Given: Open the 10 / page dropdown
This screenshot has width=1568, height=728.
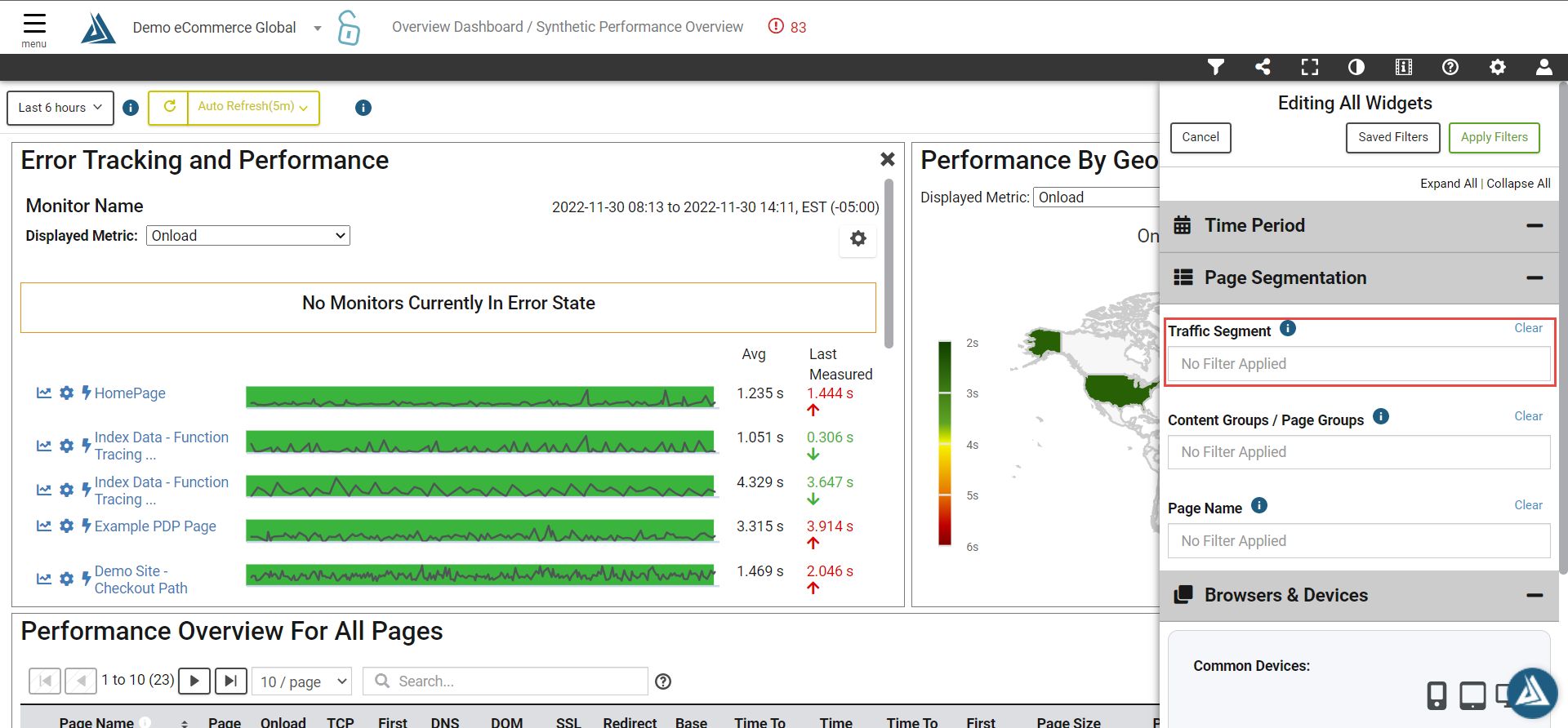Looking at the screenshot, I should pos(302,681).
